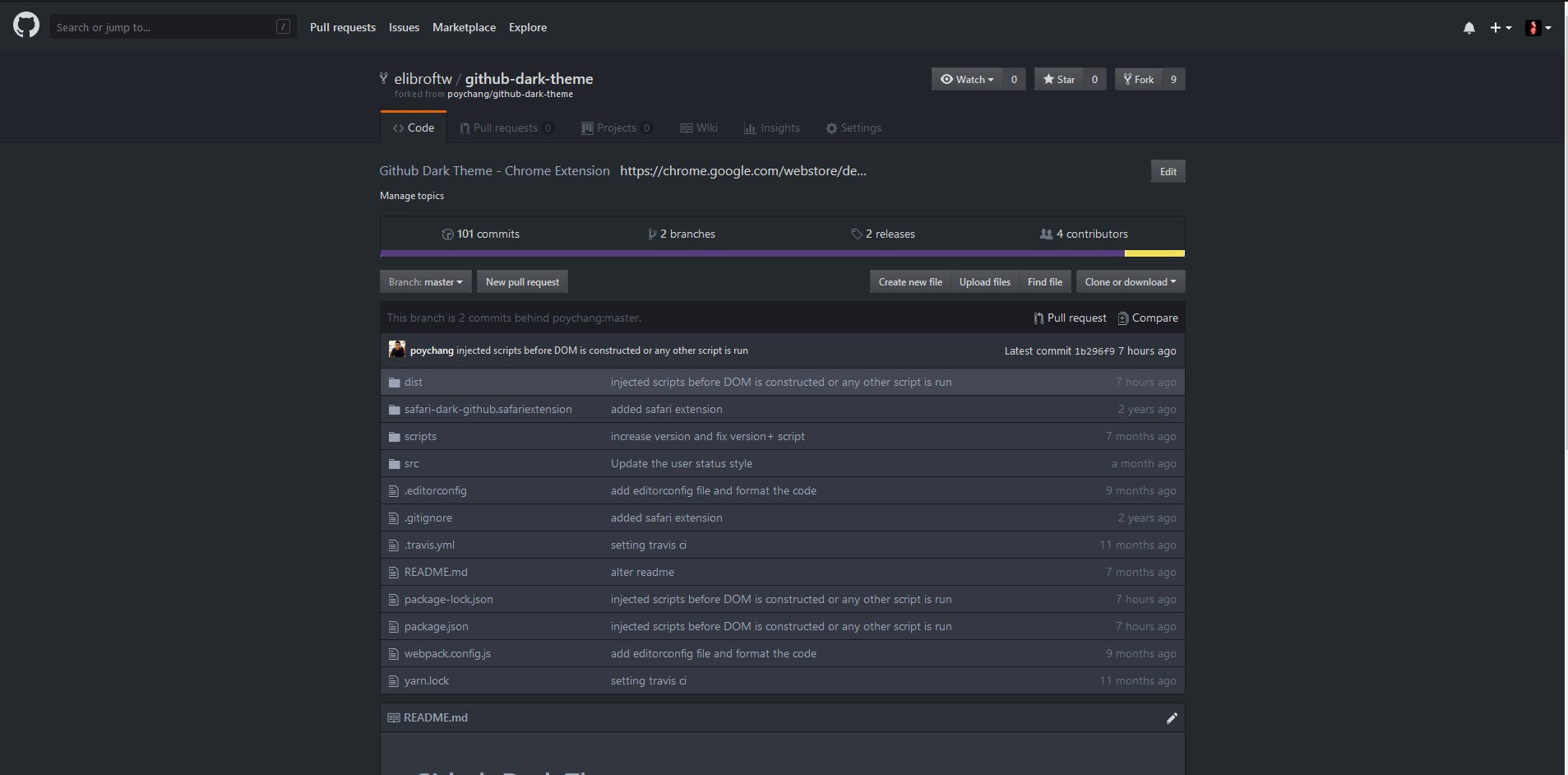The height and width of the screenshot is (775, 1568).
Task: Open .editorconfig file
Action: (435, 490)
